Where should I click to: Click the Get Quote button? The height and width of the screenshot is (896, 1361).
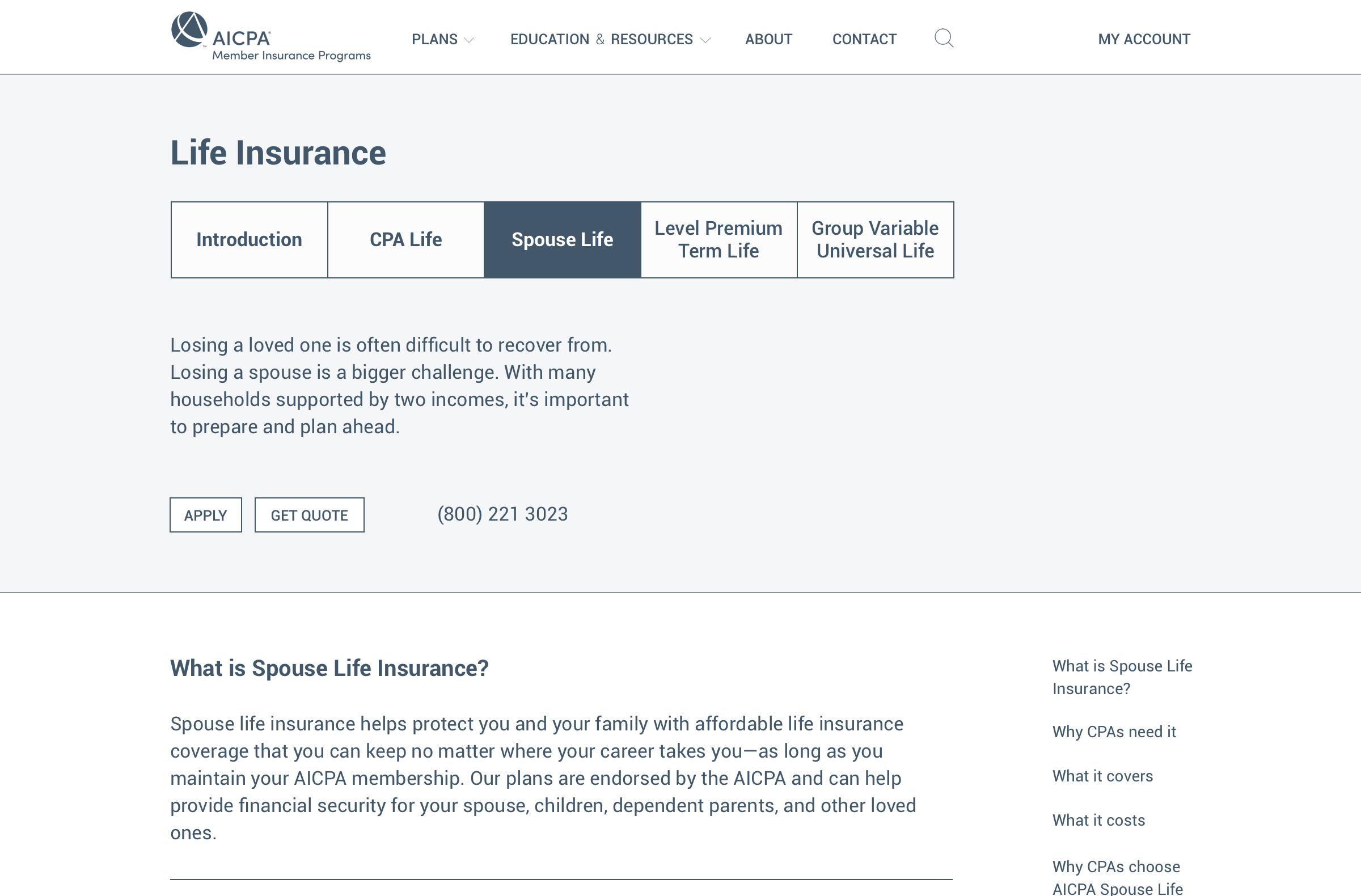(x=310, y=515)
